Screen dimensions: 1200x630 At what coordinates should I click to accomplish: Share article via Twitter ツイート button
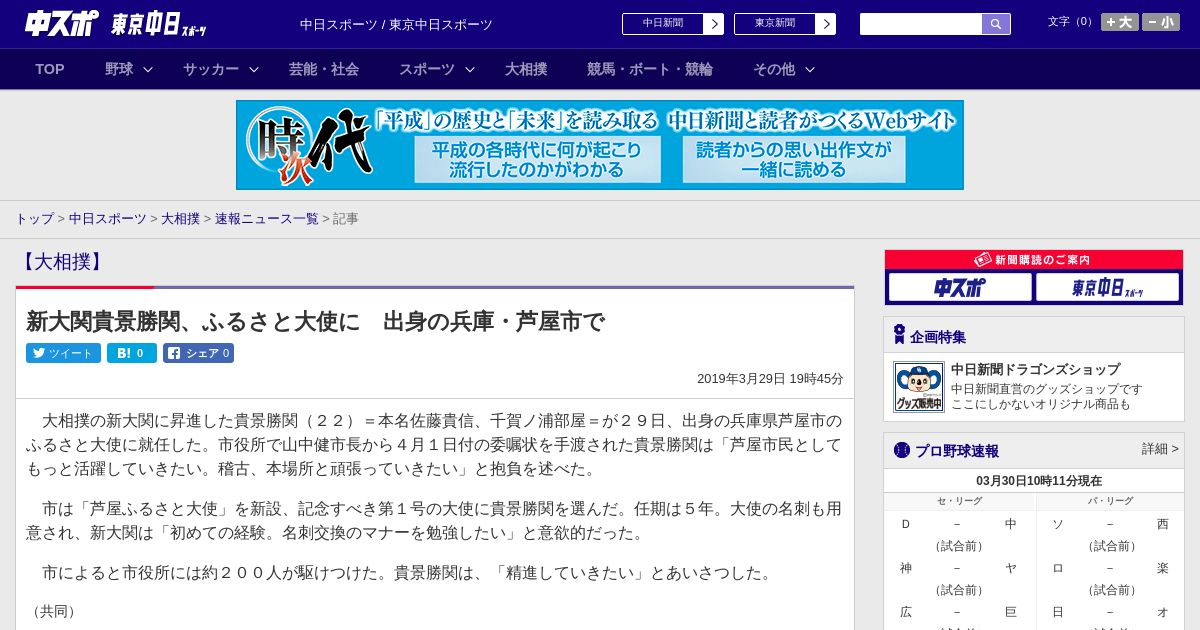tap(63, 353)
